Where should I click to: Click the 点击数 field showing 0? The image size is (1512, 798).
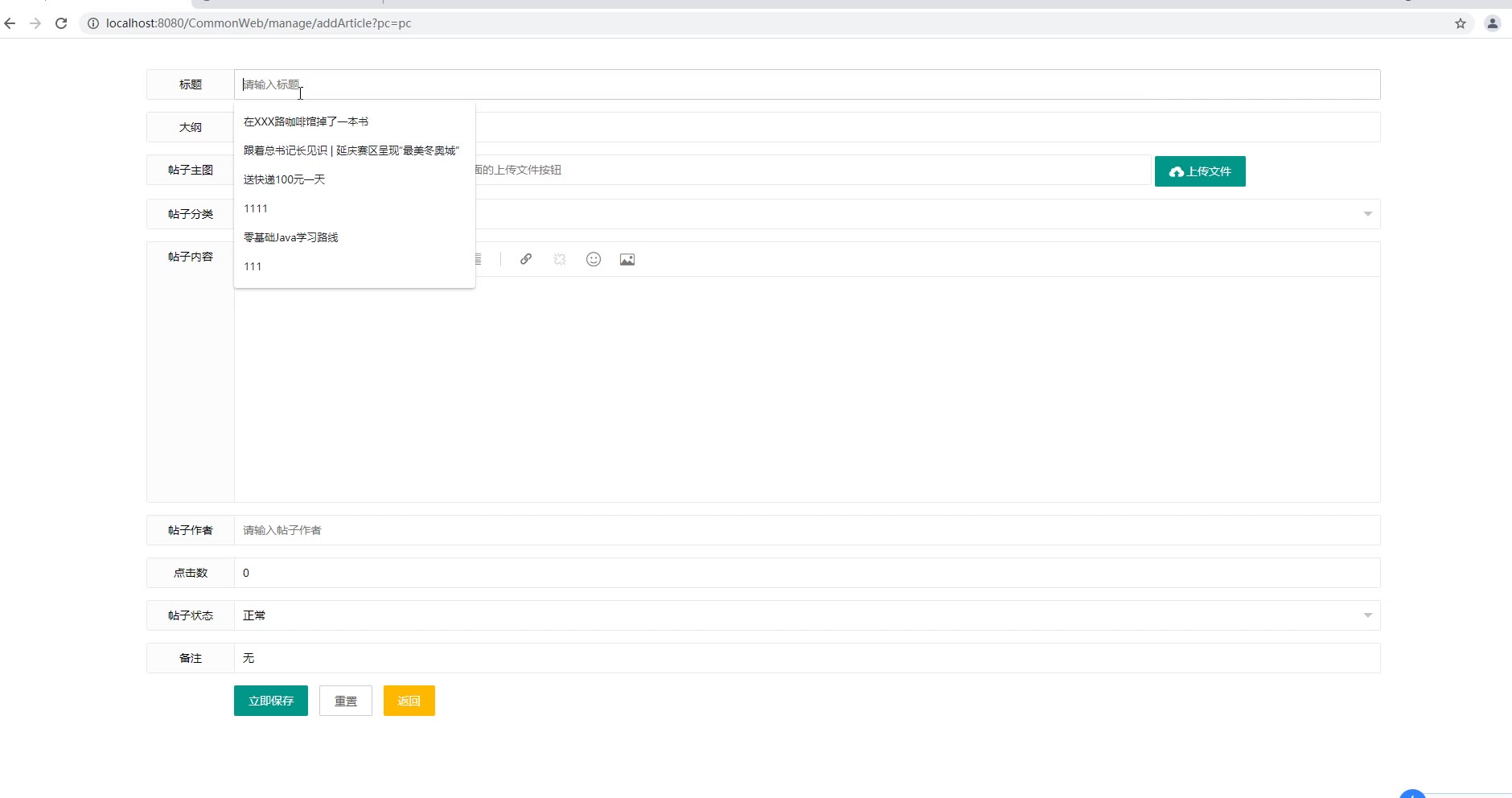(807, 573)
